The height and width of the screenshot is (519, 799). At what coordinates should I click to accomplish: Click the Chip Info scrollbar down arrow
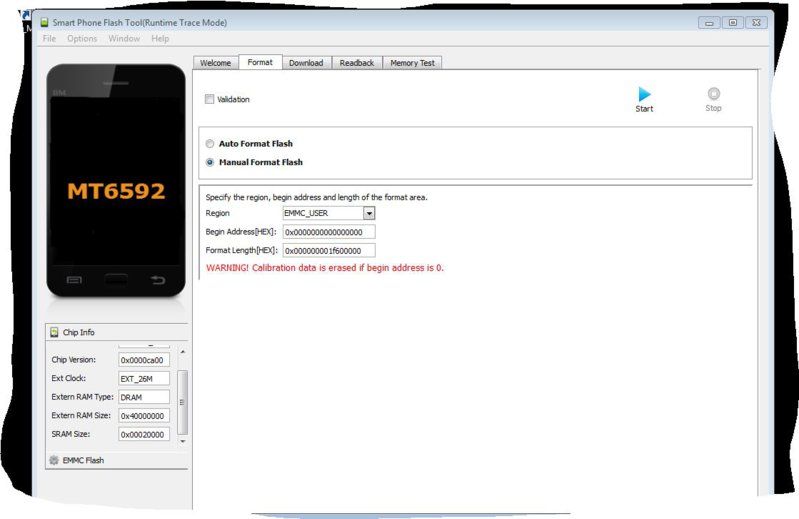[182, 442]
